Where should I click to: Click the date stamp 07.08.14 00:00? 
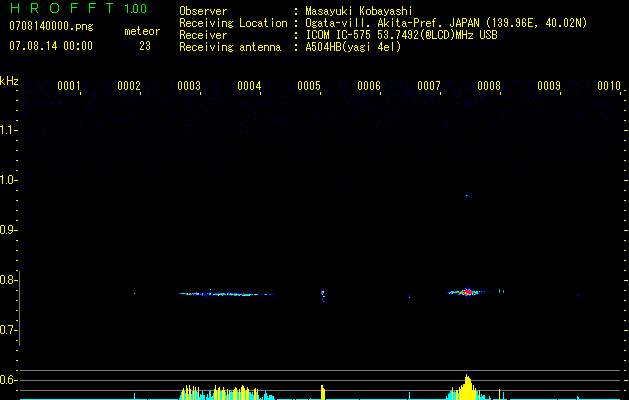coord(51,46)
